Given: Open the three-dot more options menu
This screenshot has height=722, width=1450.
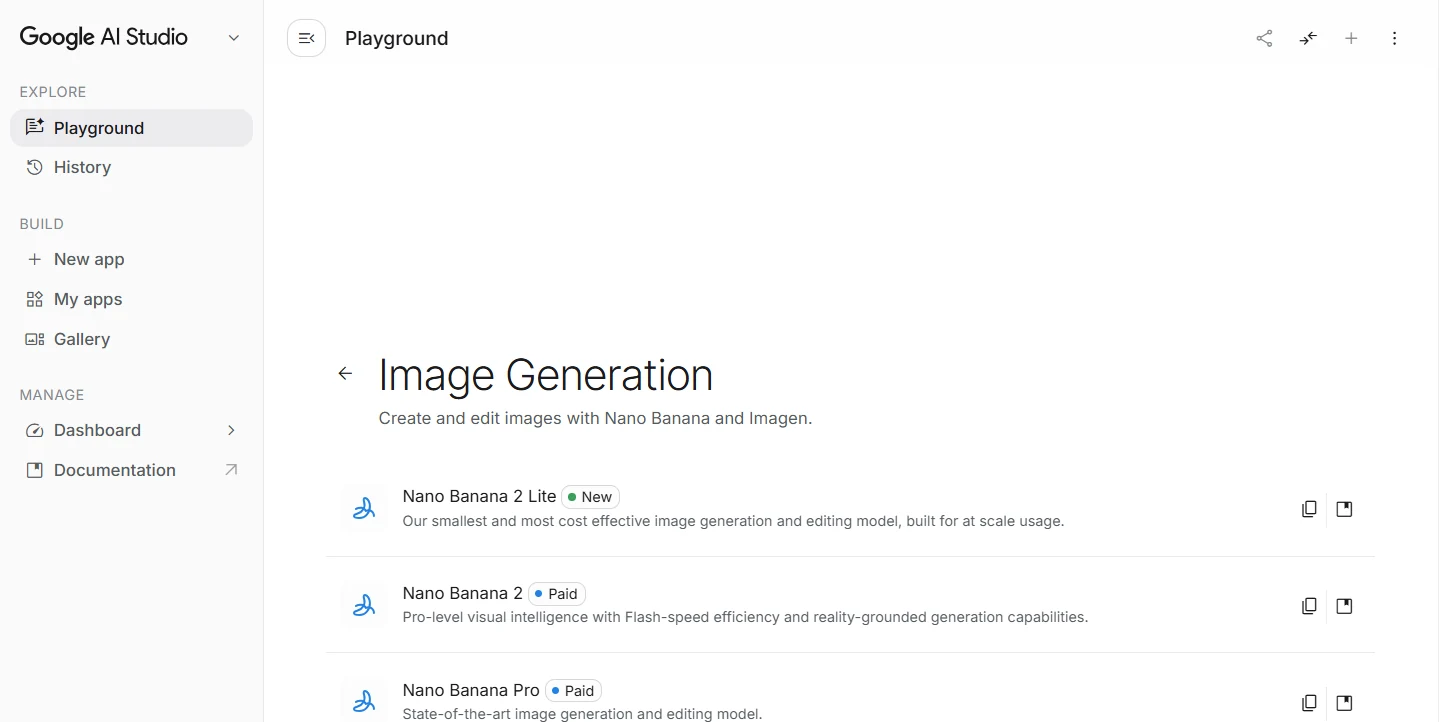Looking at the screenshot, I should pos(1394,38).
